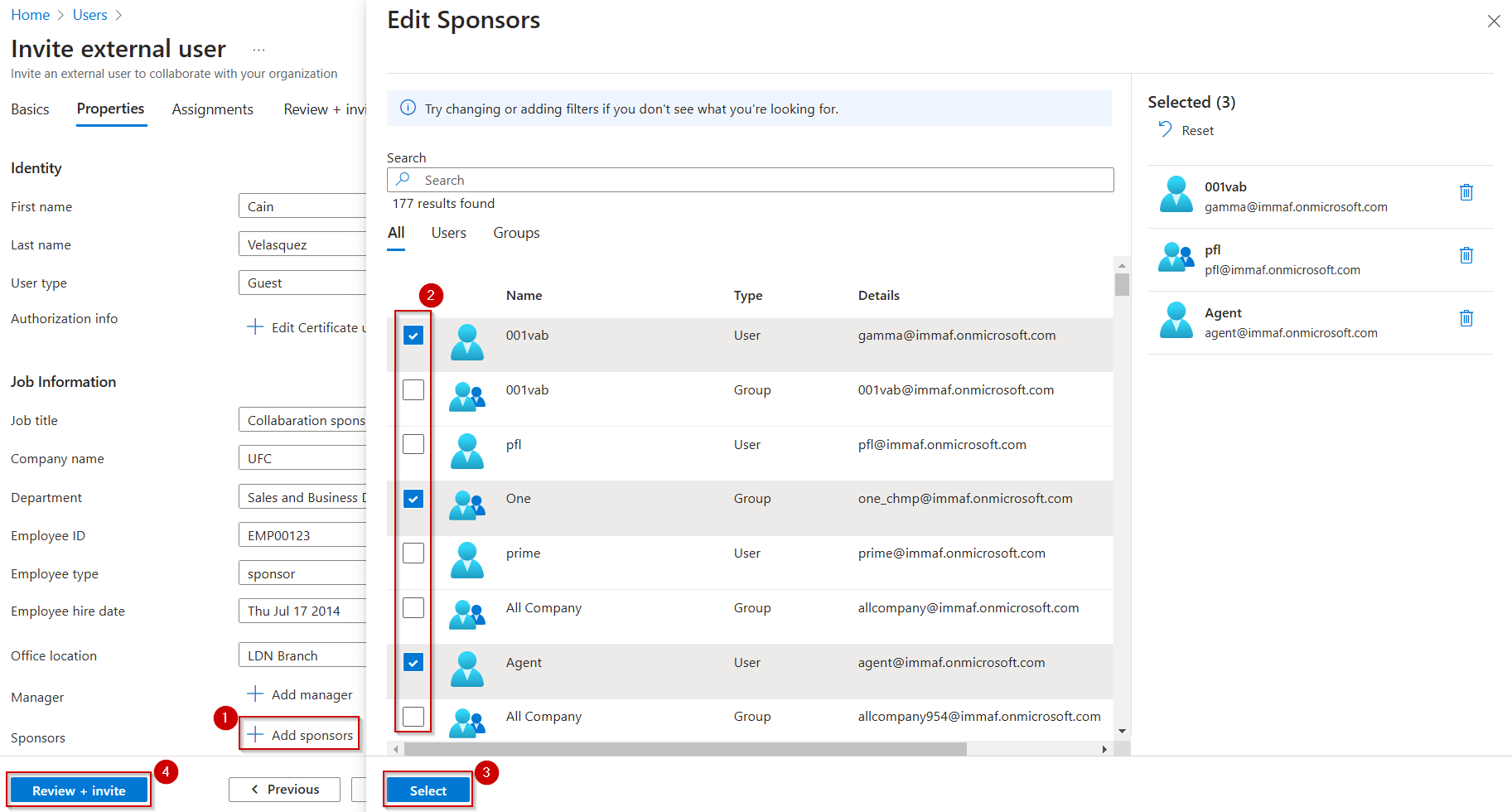This screenshot has width=1512, height=812.
Task: Remove Agent sponsor via trash icon
Action: point(1466,318)
